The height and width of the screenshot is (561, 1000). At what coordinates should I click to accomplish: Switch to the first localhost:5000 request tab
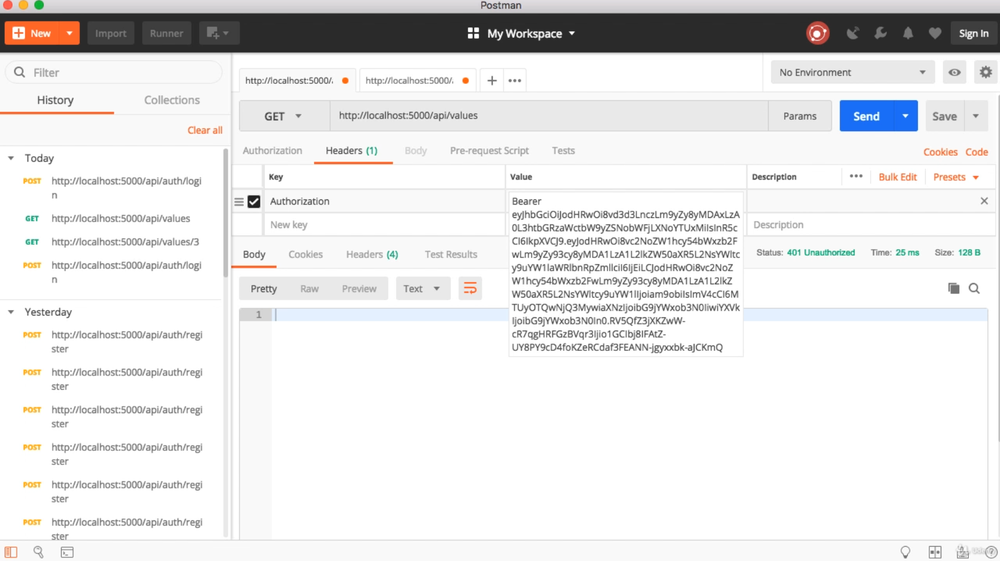click(x=296, y=80)
